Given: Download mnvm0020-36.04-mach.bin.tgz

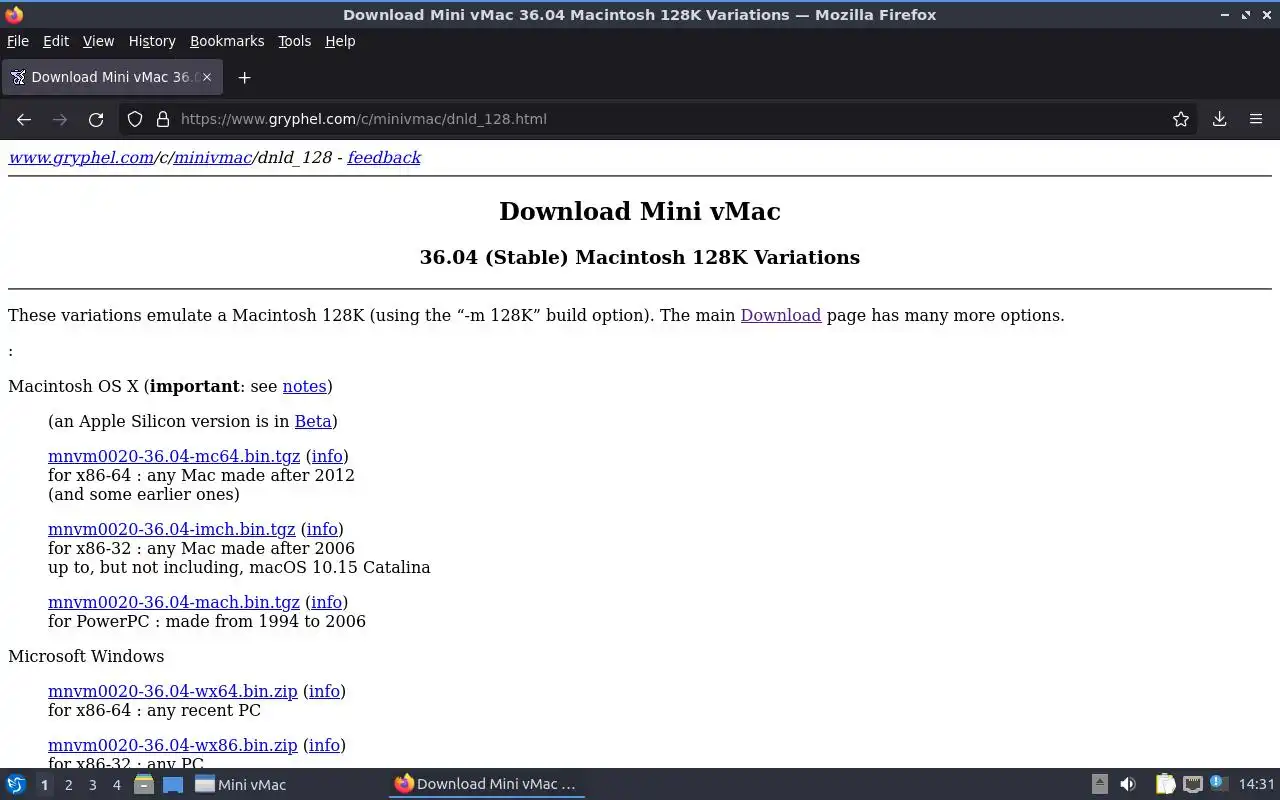Looking at the screenshot, I should point(174,602).
